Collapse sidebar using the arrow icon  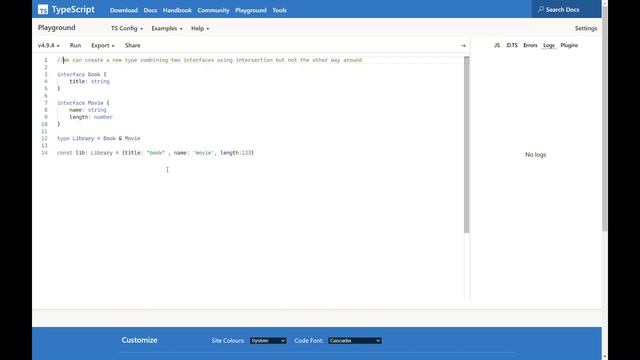[x=463, y=46]
